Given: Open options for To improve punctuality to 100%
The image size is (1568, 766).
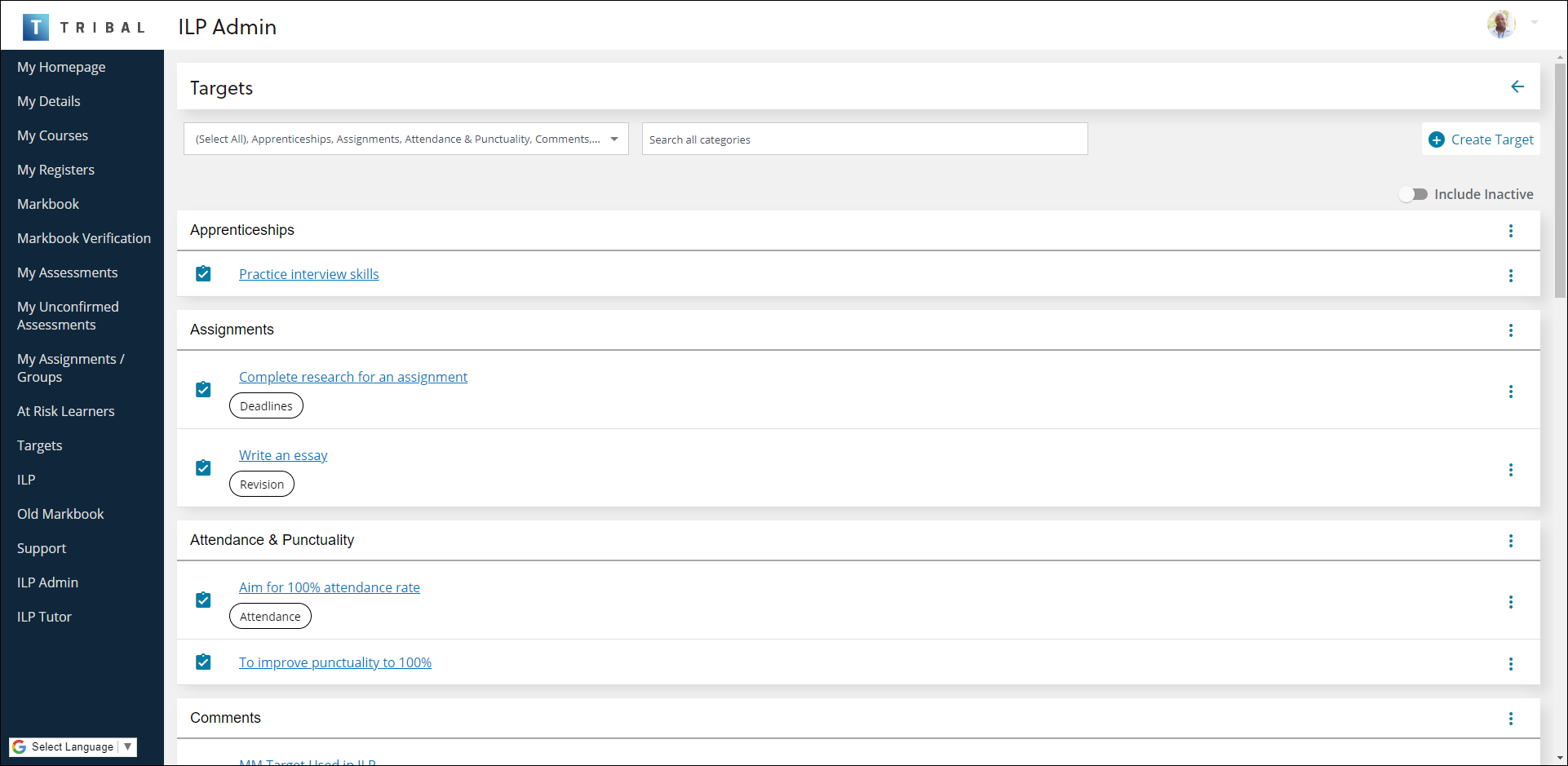Looking at the screenshot, I should 1511,664.
